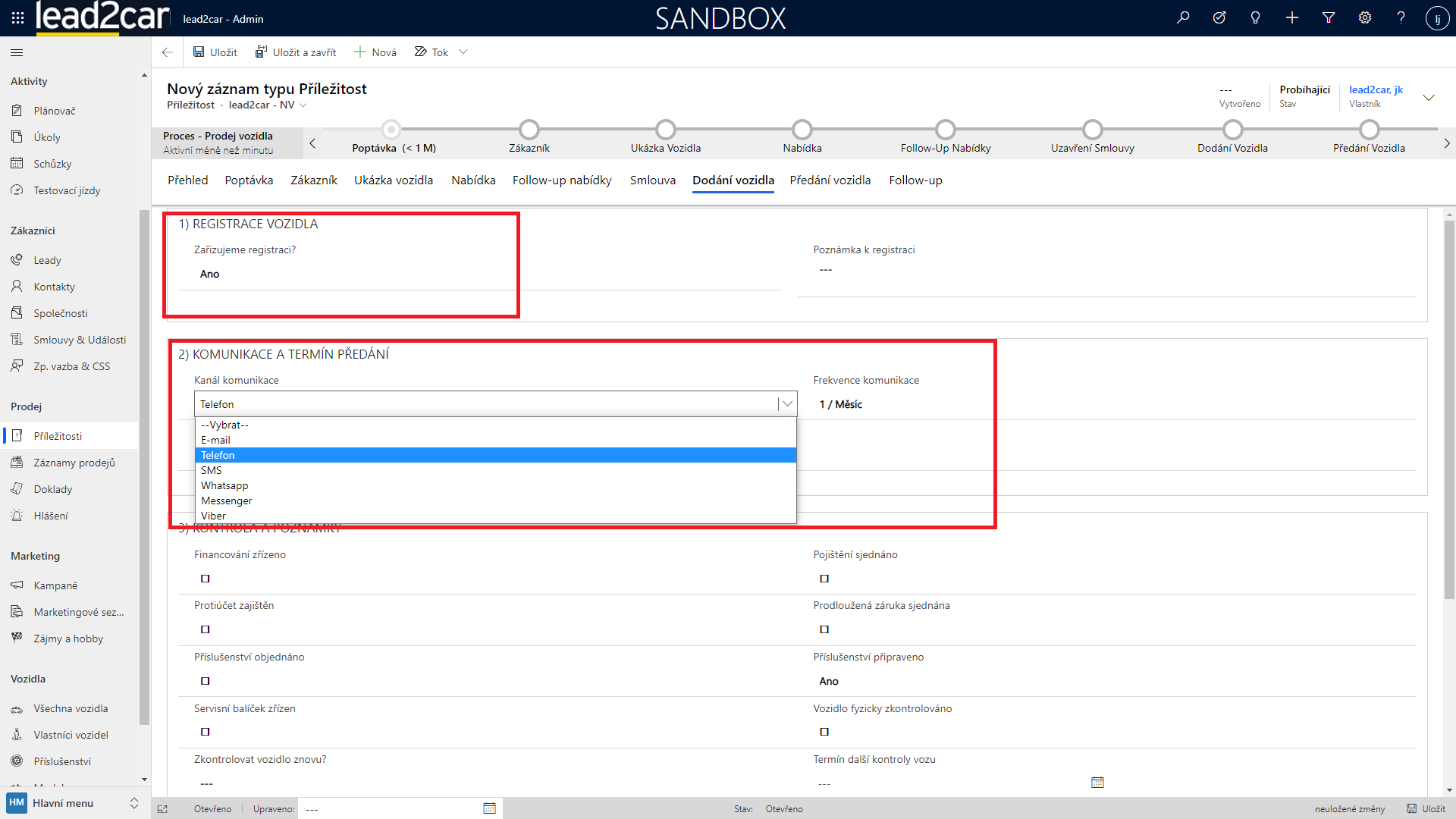The width and height of the screenshot is (1456, 819).
Task: Open the Tok dropdown arrow
Action: [x=463, y=52]
